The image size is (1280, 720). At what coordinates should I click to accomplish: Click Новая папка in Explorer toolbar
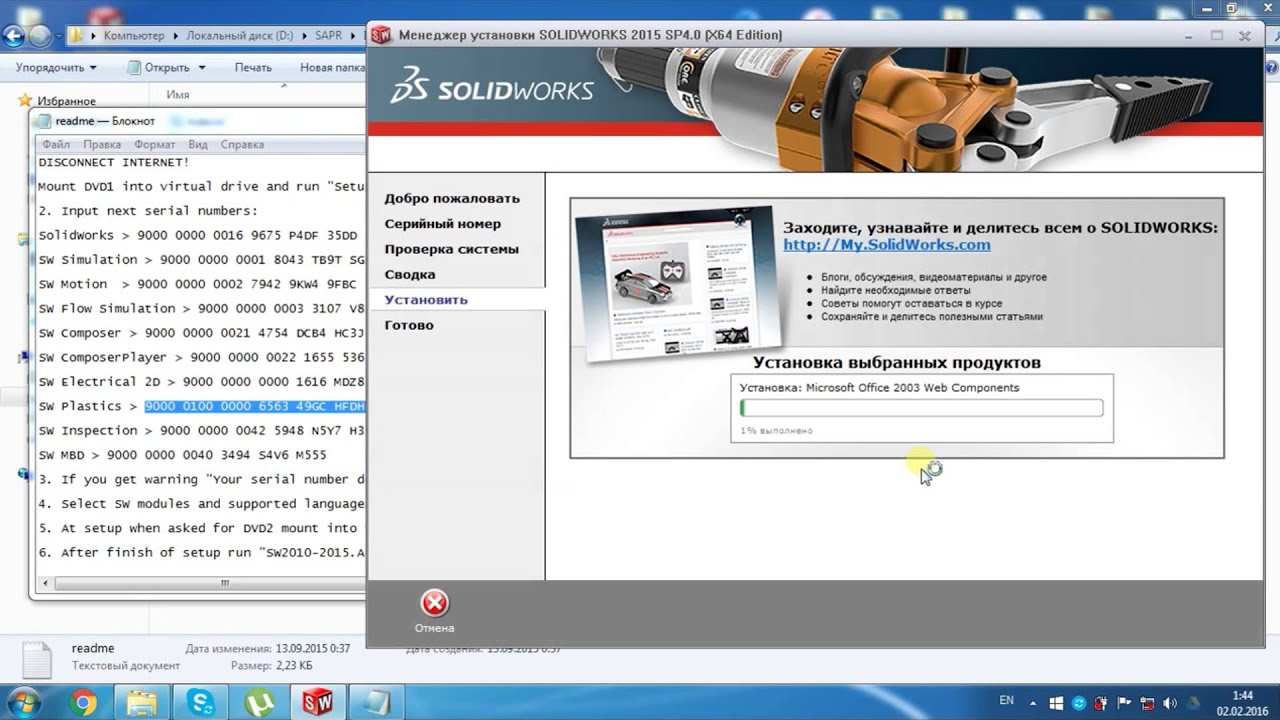click(x=332, y=68)
